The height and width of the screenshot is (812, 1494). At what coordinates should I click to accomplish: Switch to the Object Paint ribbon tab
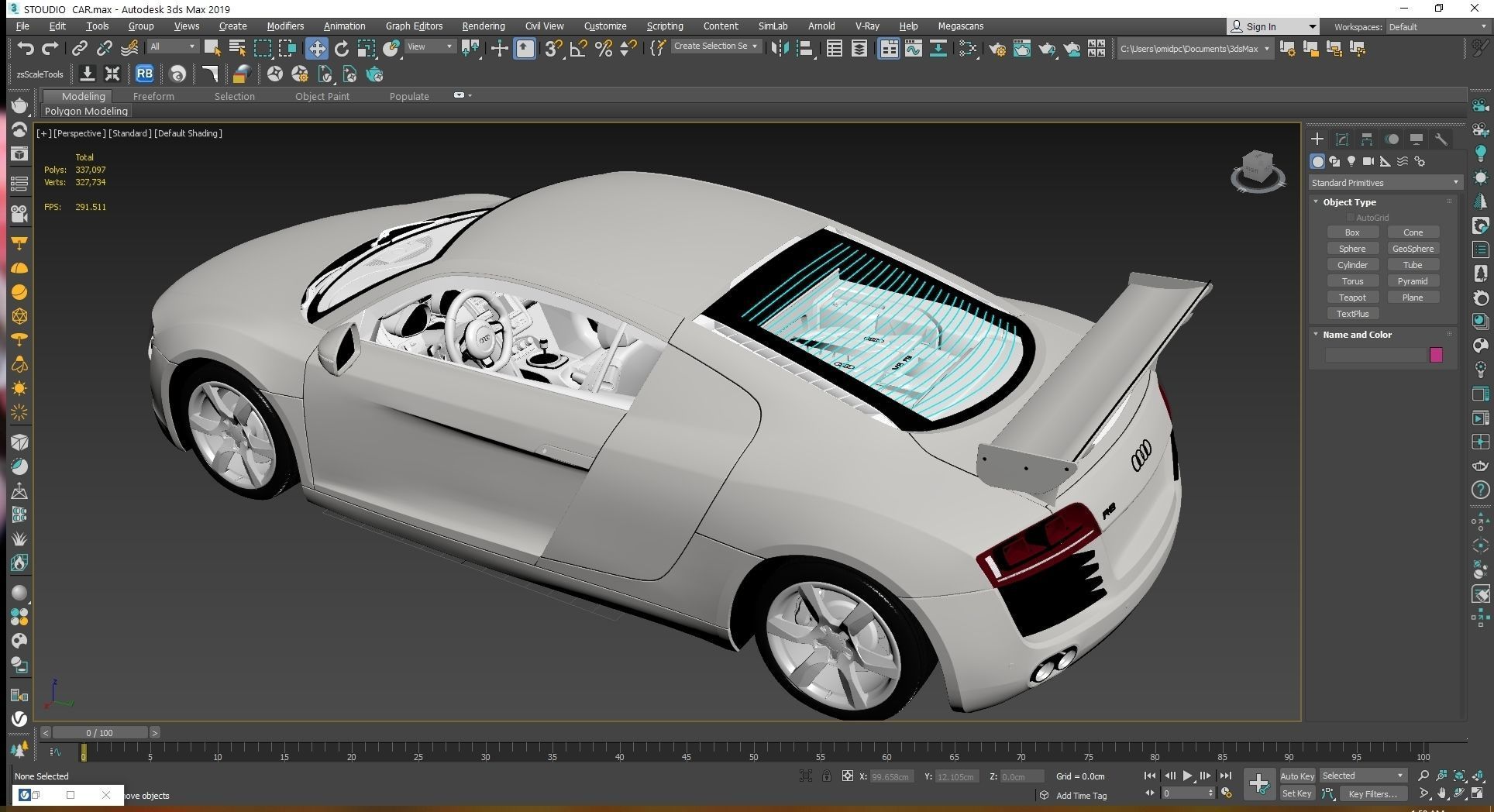(322, 96)
